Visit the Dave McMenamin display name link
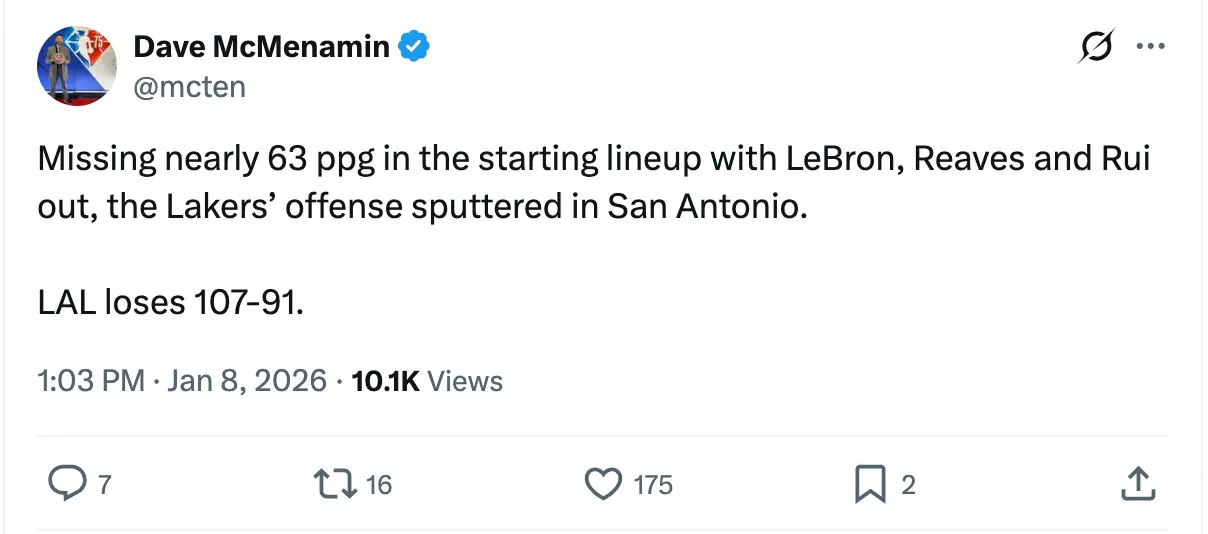 coord(261,46)
